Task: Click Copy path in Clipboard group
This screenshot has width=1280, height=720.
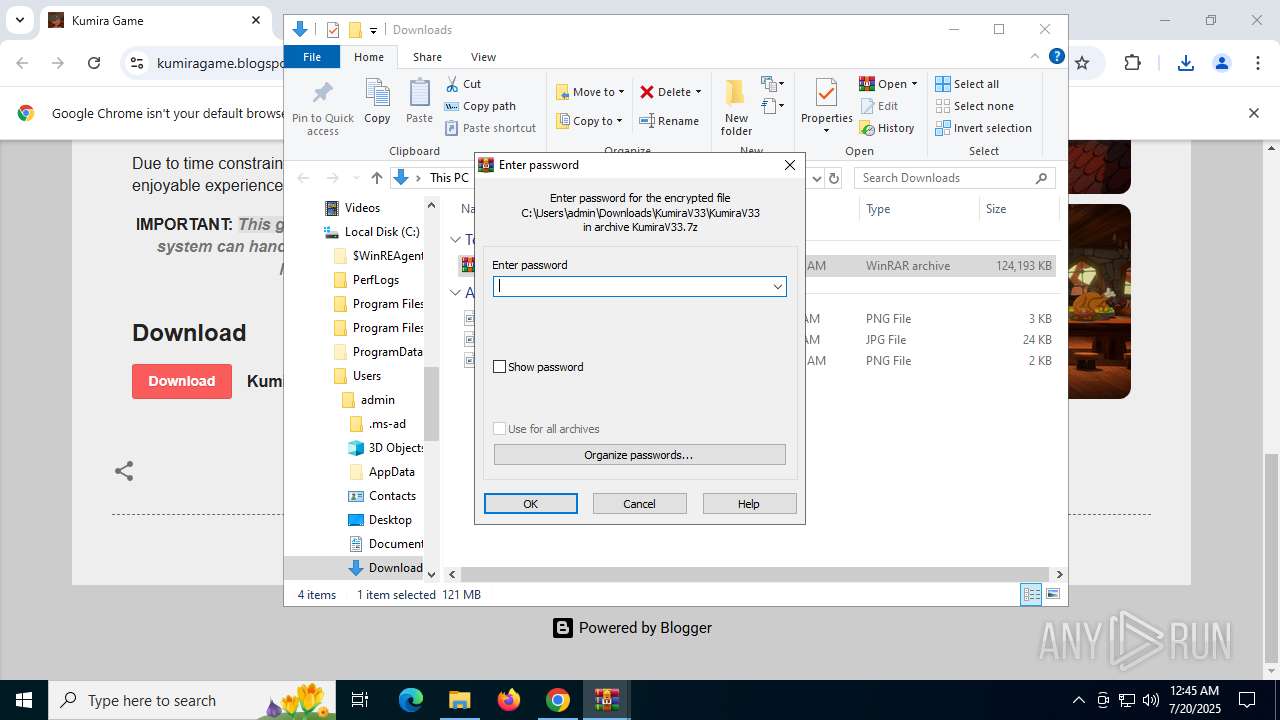Action: pyautogui.click(x=480, y=106)
